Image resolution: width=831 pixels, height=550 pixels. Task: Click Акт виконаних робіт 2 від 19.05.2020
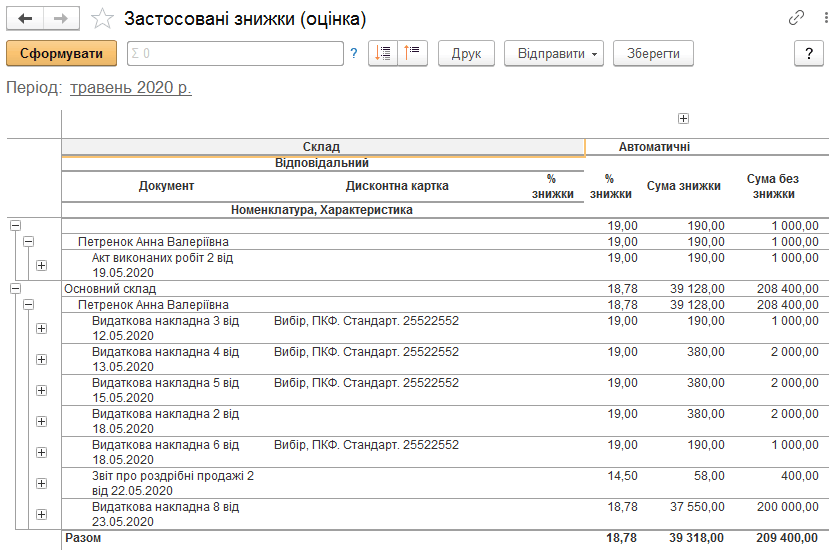point(162,265)
